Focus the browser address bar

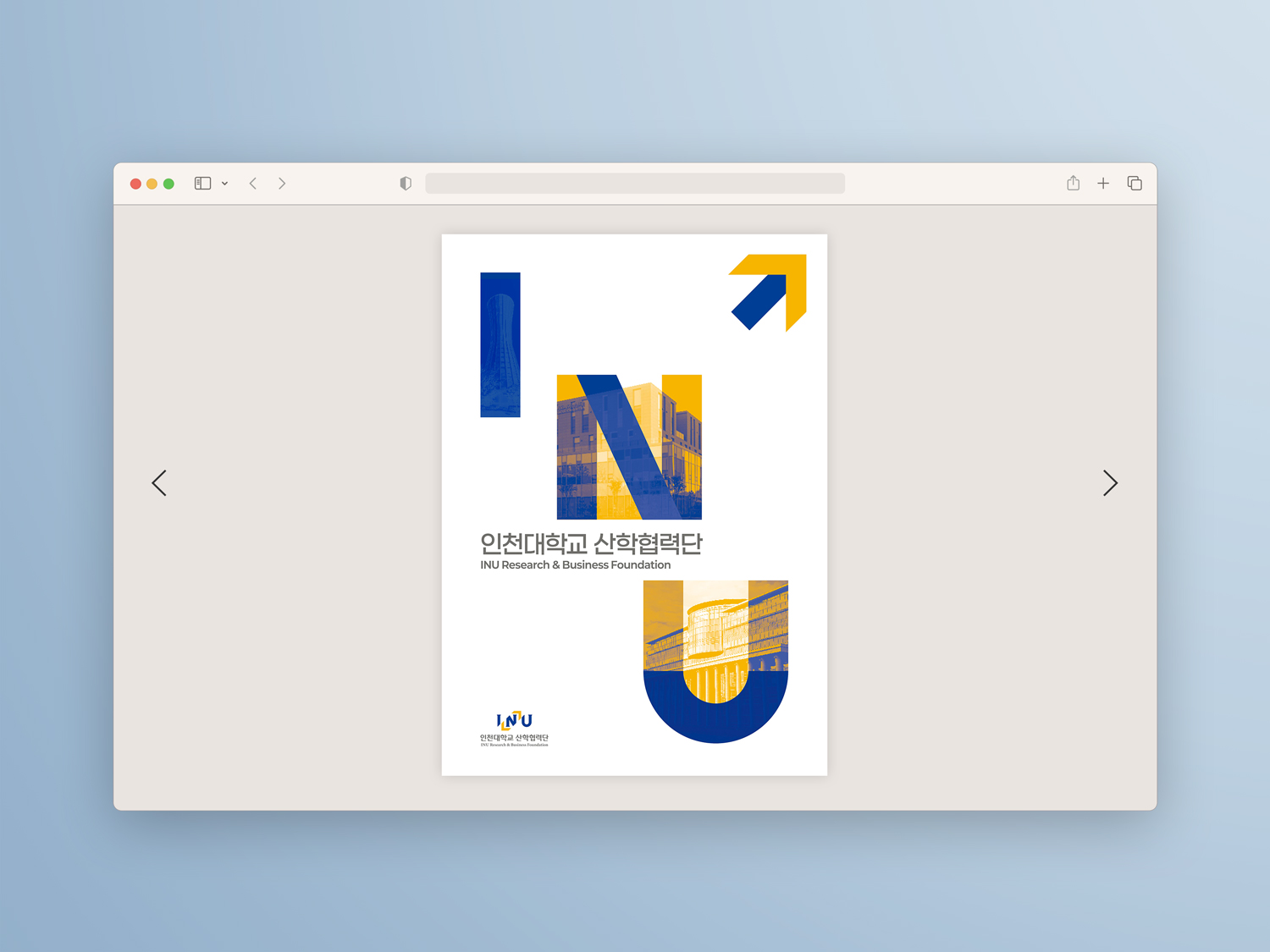[x=635, y=184]
